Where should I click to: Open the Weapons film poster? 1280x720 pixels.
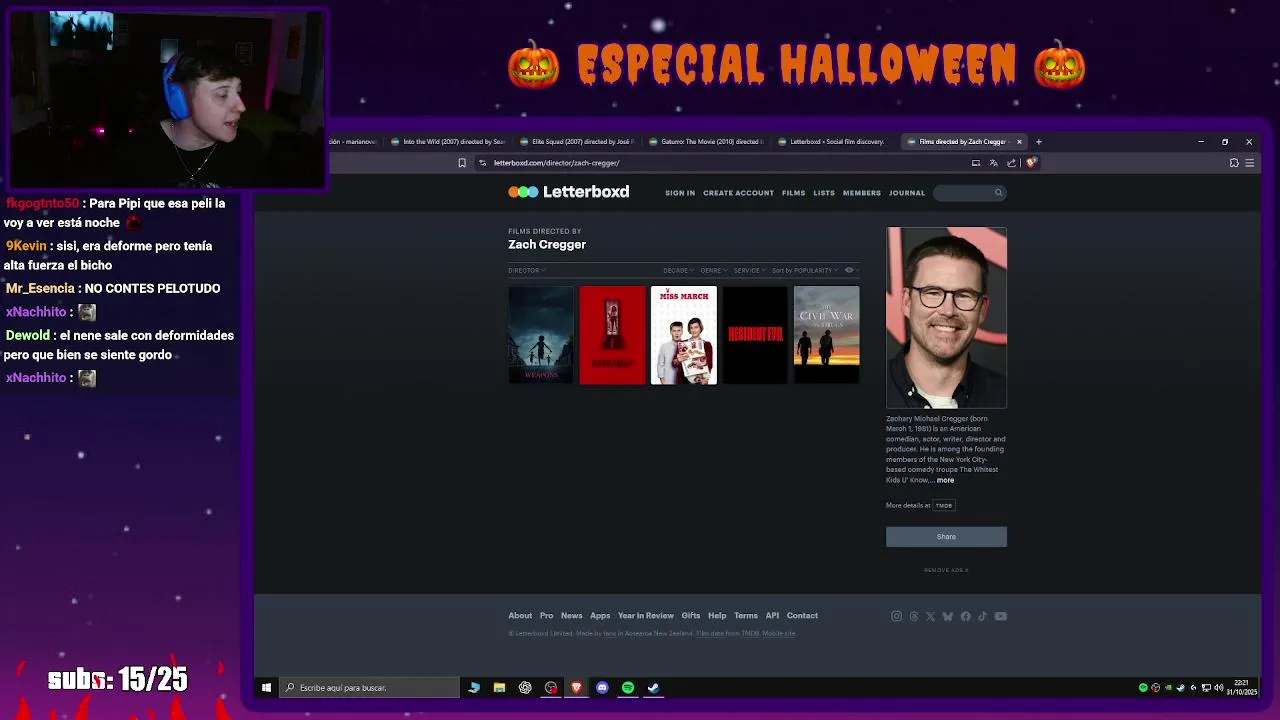(x=541, y=335)
